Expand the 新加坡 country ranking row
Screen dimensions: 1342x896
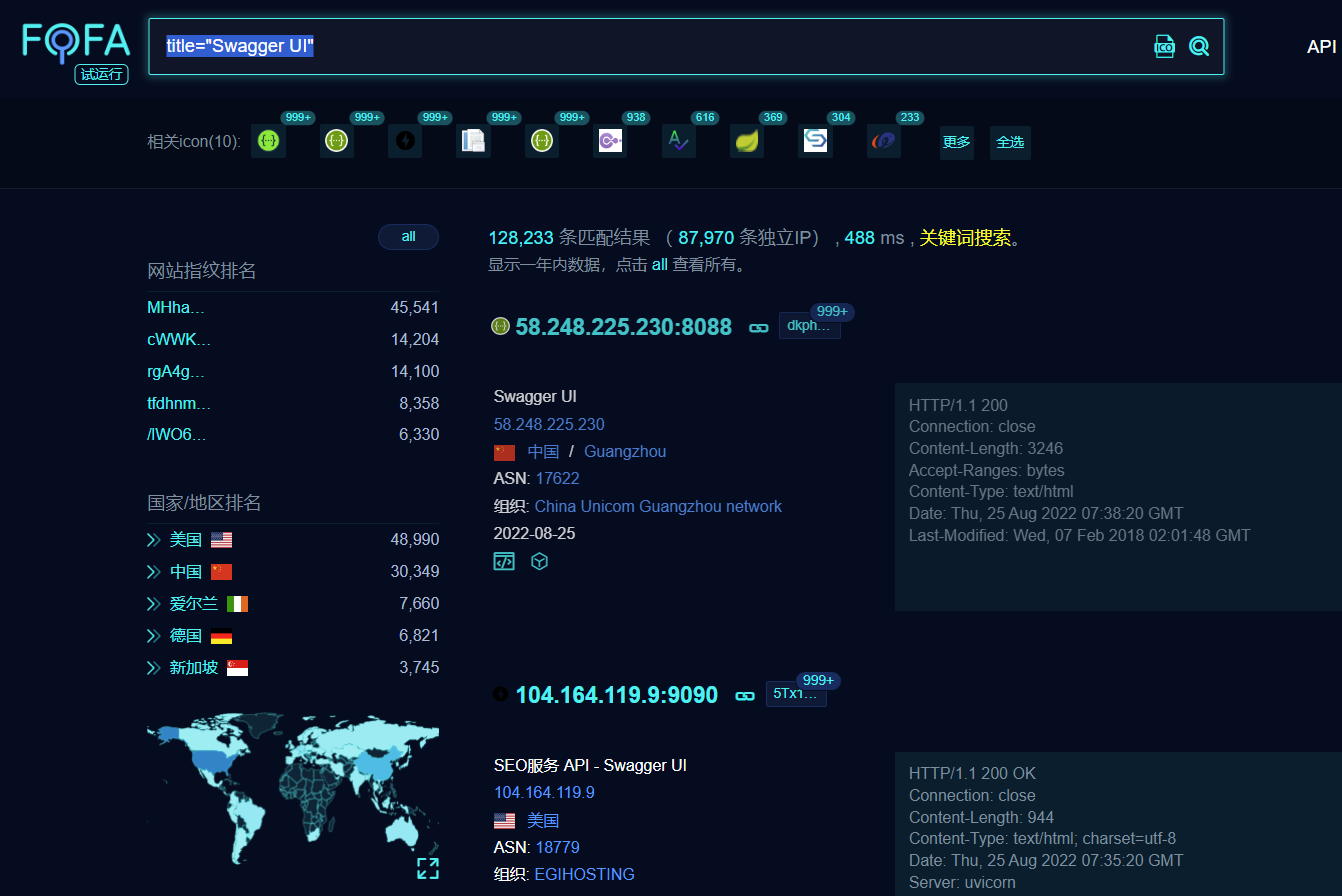click(153, 668)
